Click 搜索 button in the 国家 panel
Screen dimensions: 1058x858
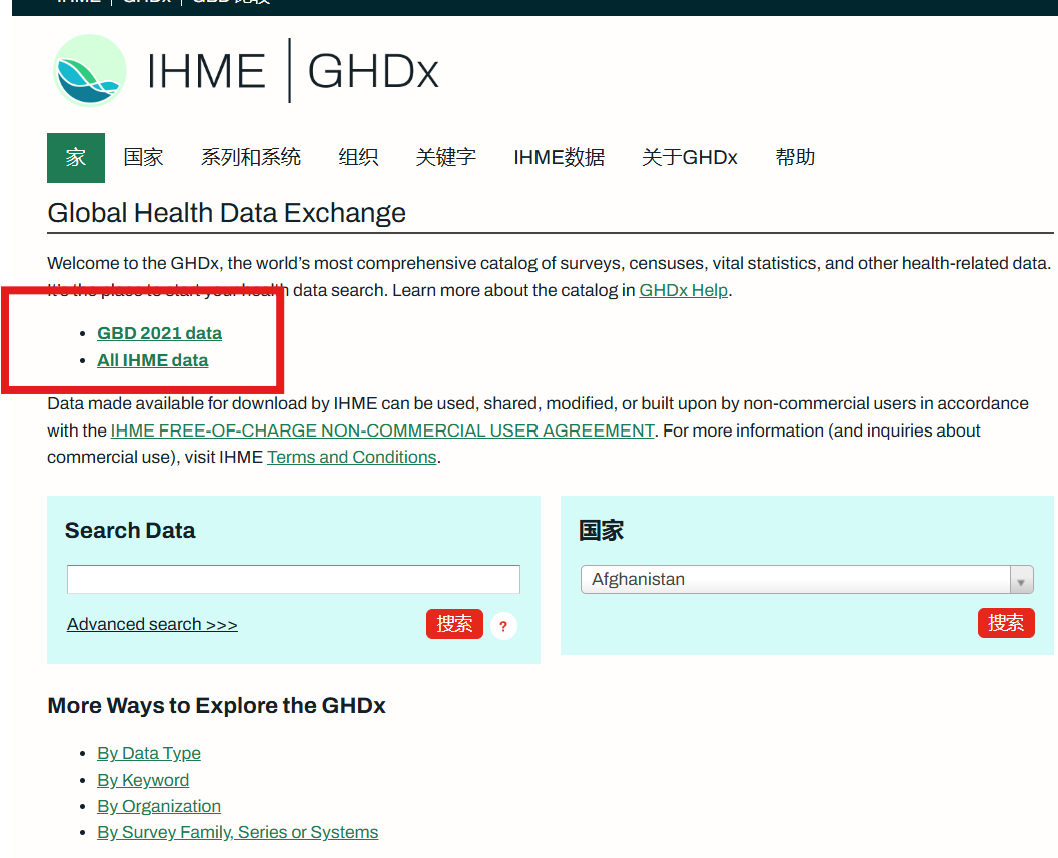(1006, 623)
